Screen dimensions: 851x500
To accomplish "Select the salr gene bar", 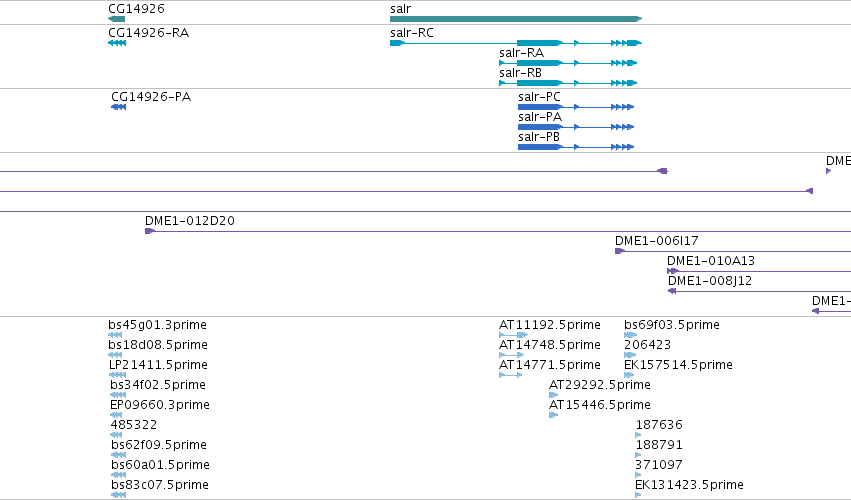I will [516, 19].
